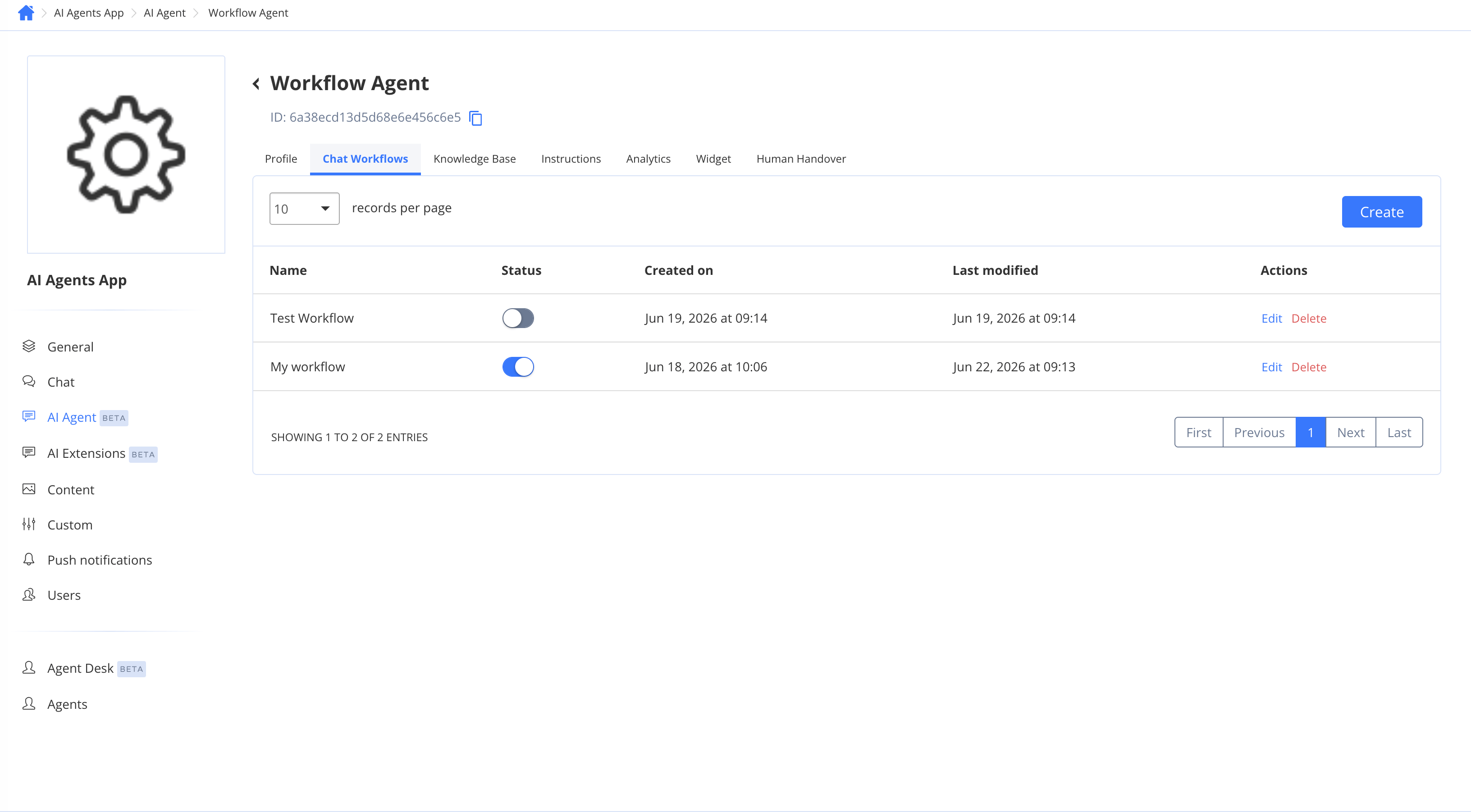The height and width of the screenshot is (812, 1471).
Task: Open Users in the sidebar menu
Action: 64,595
